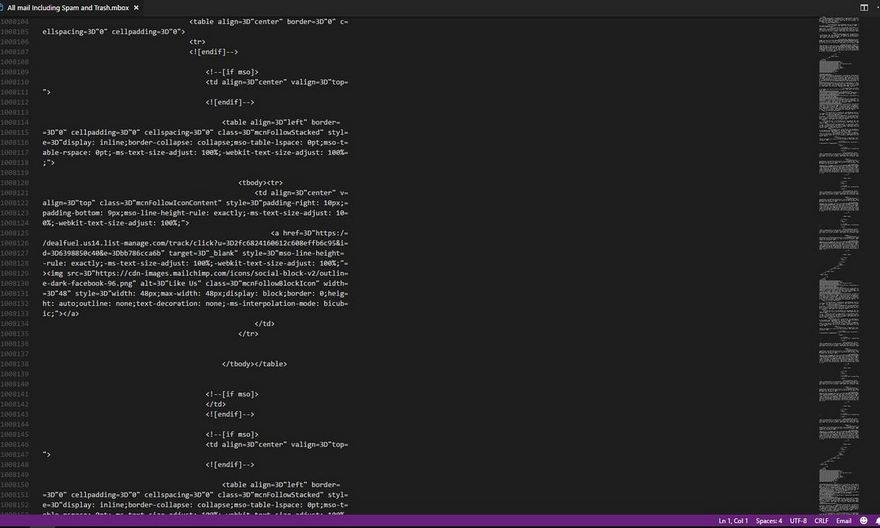Open the CRLF end-of-line selector

click(x=821, y=521)
